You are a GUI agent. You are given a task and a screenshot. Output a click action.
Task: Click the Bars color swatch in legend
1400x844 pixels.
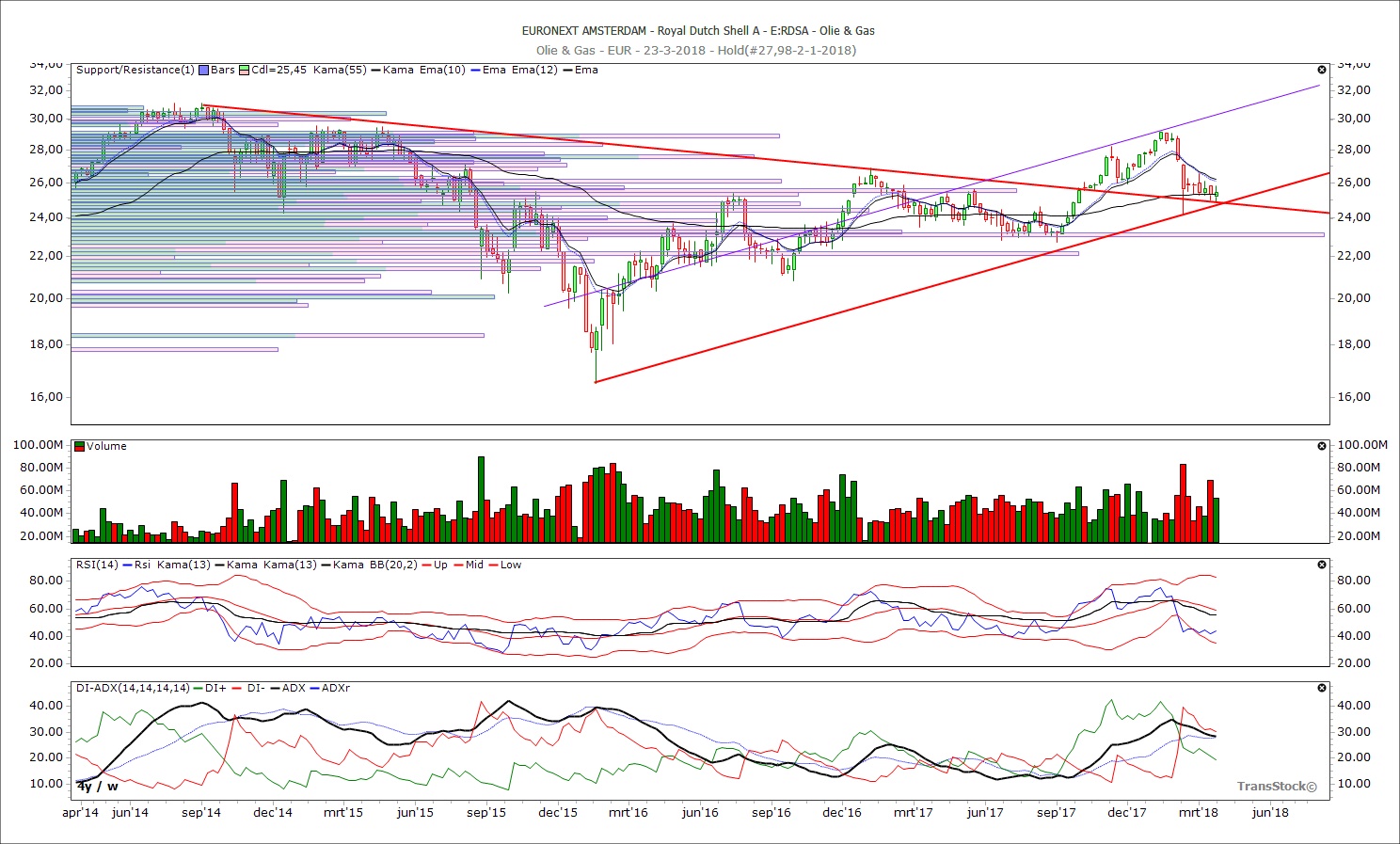click(203, 70)
